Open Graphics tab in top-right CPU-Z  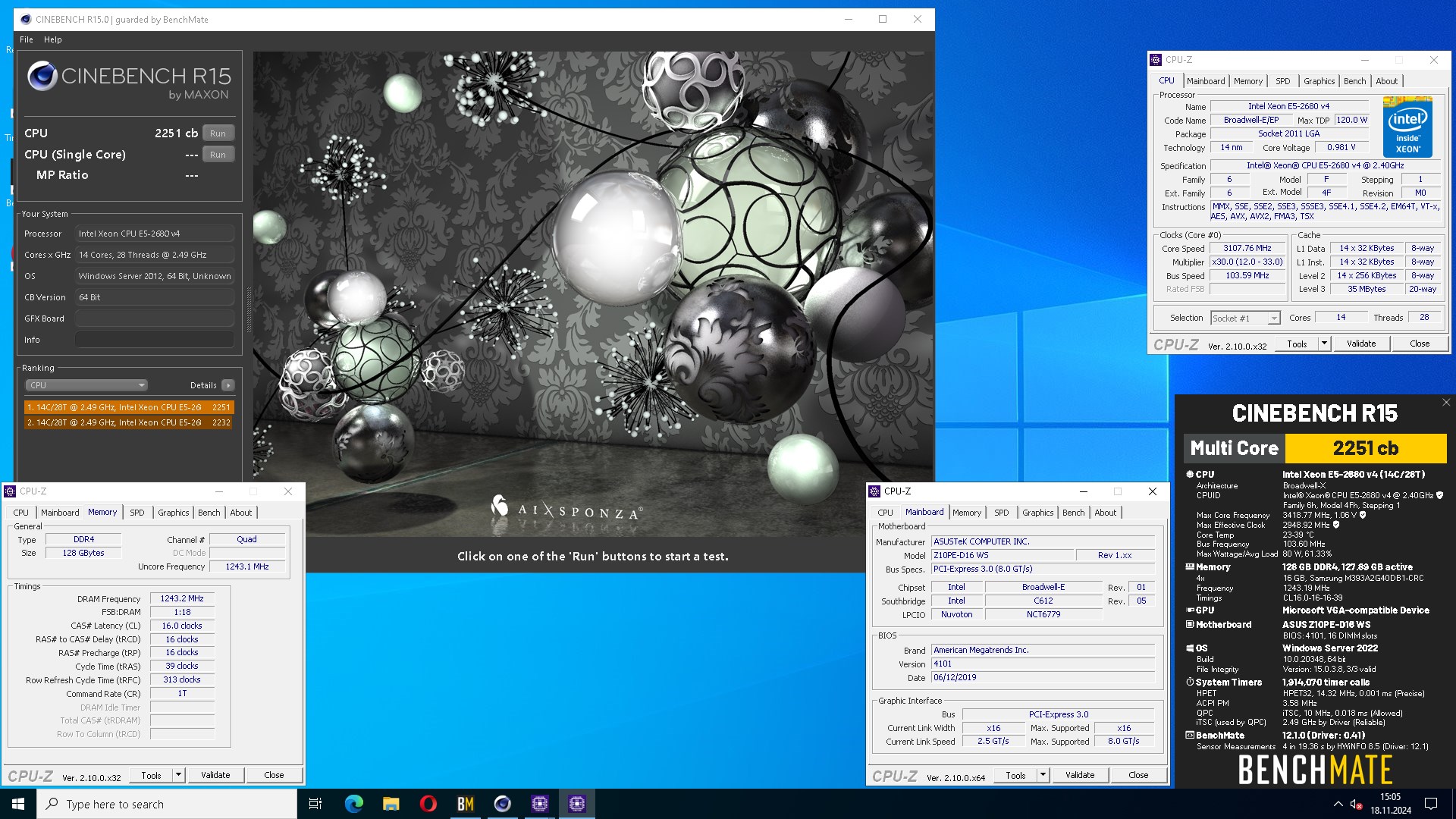(1319, 81)
